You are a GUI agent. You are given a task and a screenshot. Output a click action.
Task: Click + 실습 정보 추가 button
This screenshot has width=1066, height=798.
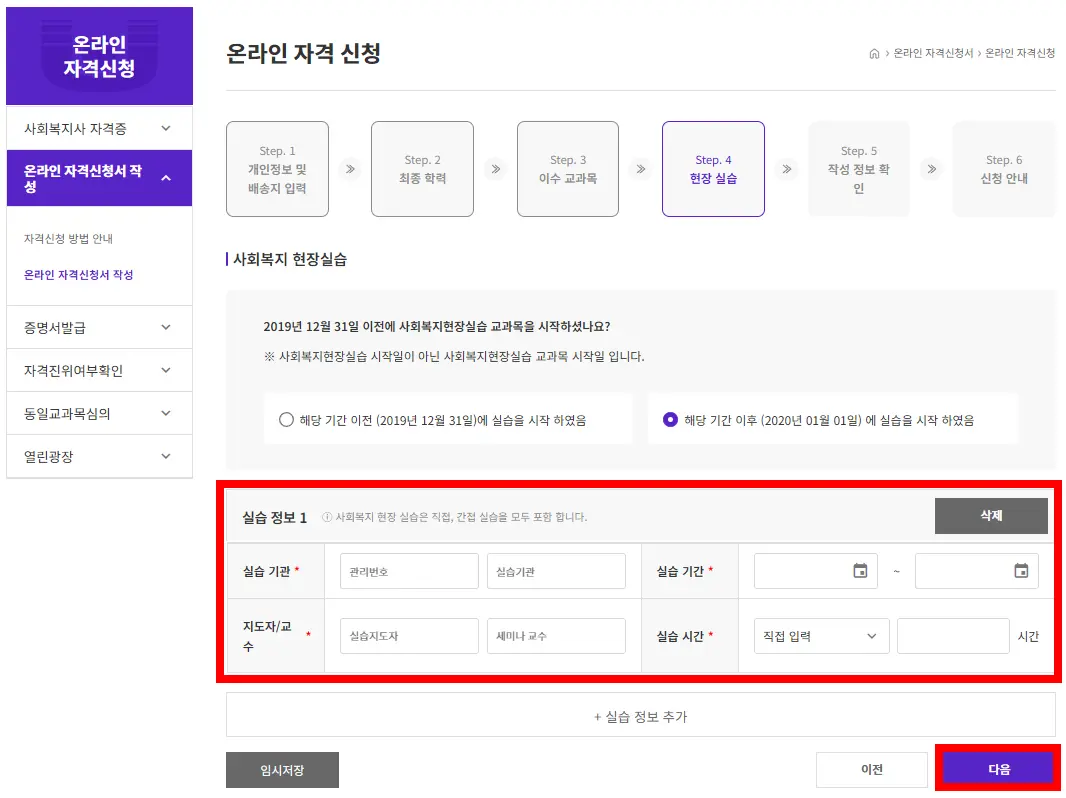point(640,715)
